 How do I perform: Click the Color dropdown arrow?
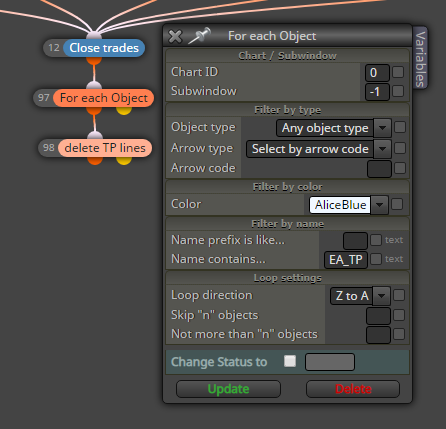(x=379, y=205)
